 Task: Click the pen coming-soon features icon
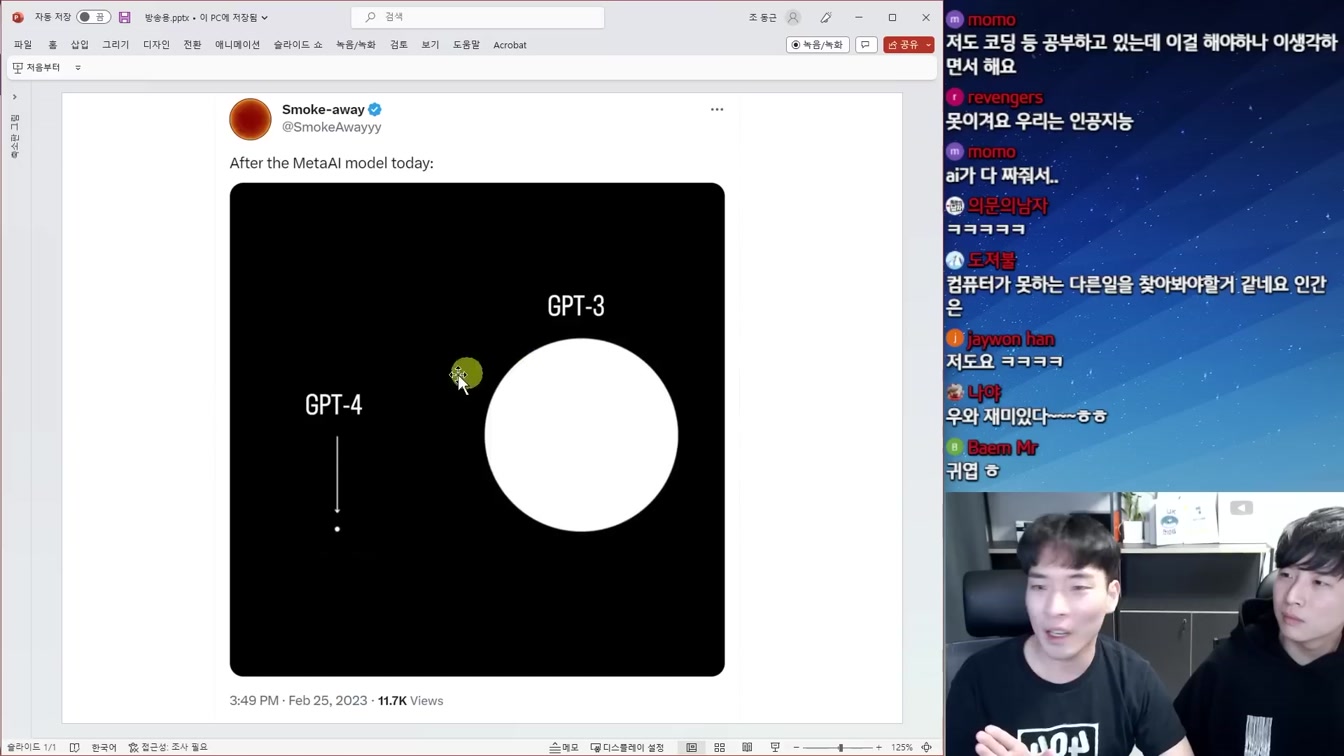coord(826,17)
